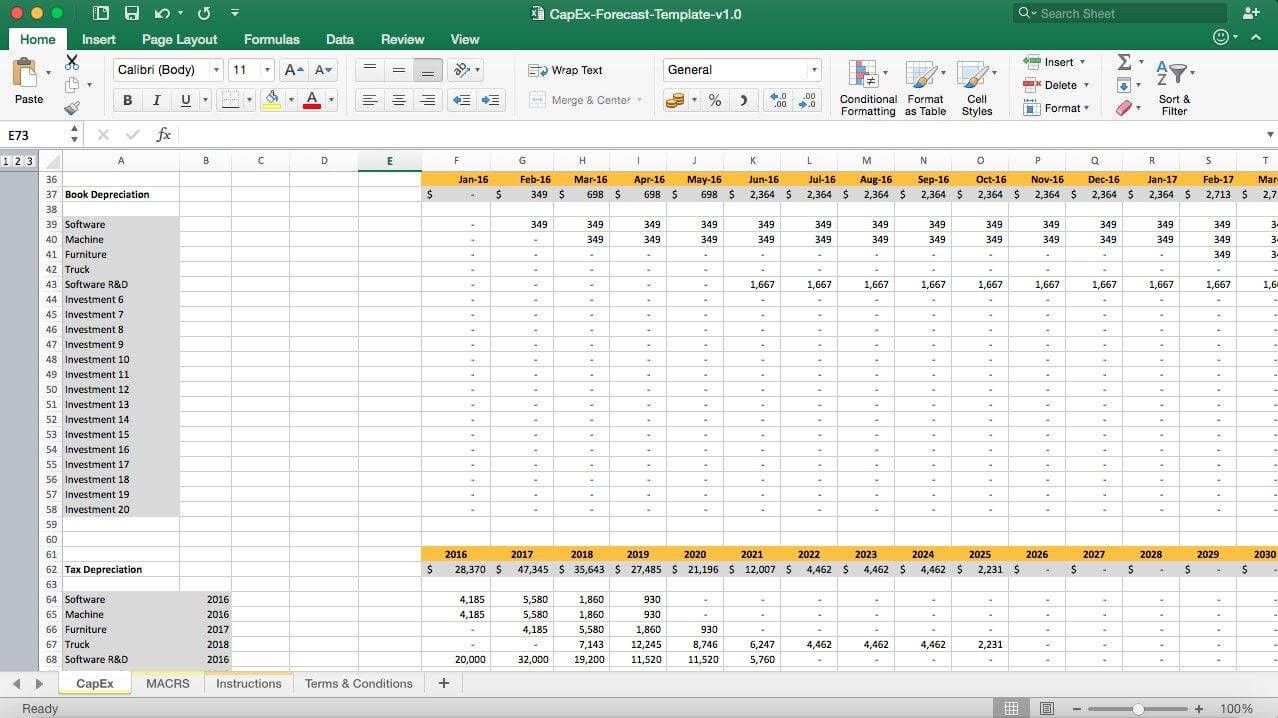Screen dimensions: 1278x718
Task: Add a new sheet with plus button
Action: click(444, 684)
